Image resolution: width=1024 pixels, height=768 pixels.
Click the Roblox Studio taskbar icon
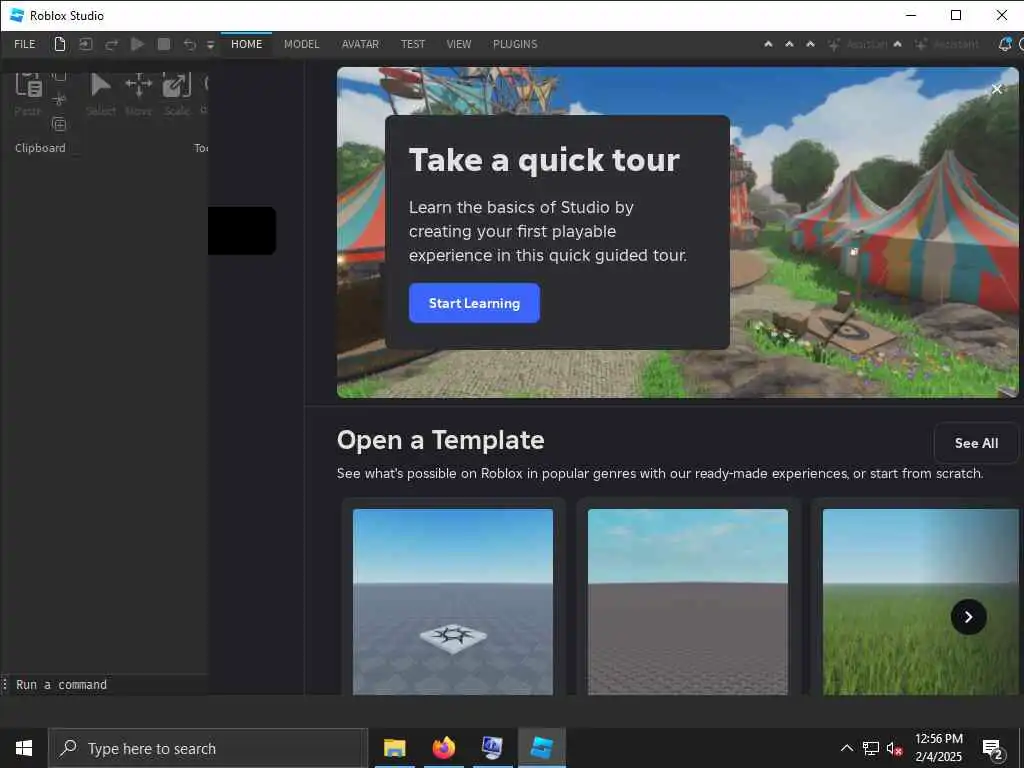[x=541, y=748]
